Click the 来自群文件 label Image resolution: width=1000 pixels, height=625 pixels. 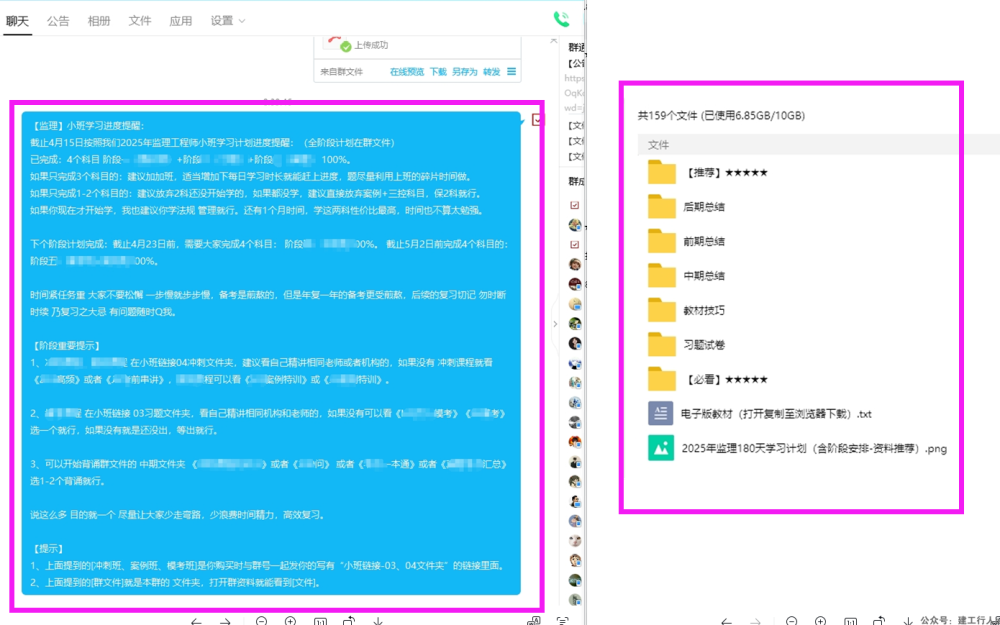click(x=341, y=72)
